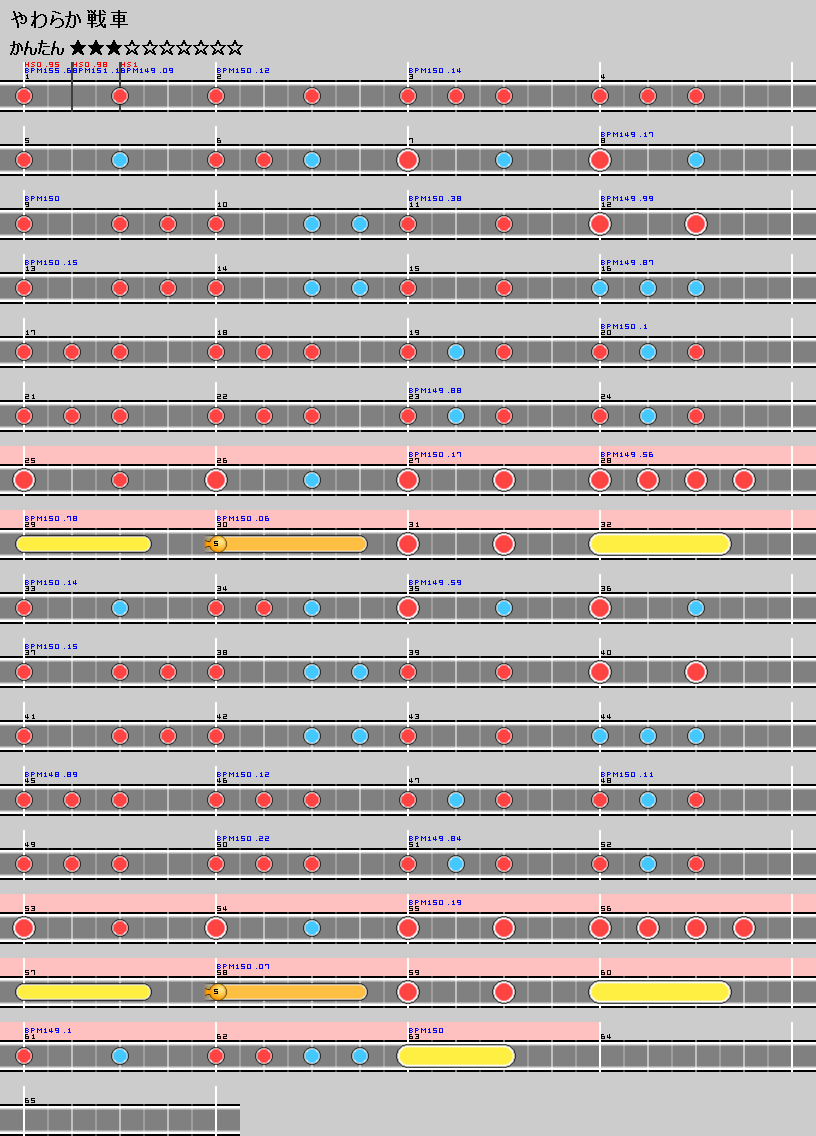
Task: Click the song title やわらか戦車
Action: (69, 20)
